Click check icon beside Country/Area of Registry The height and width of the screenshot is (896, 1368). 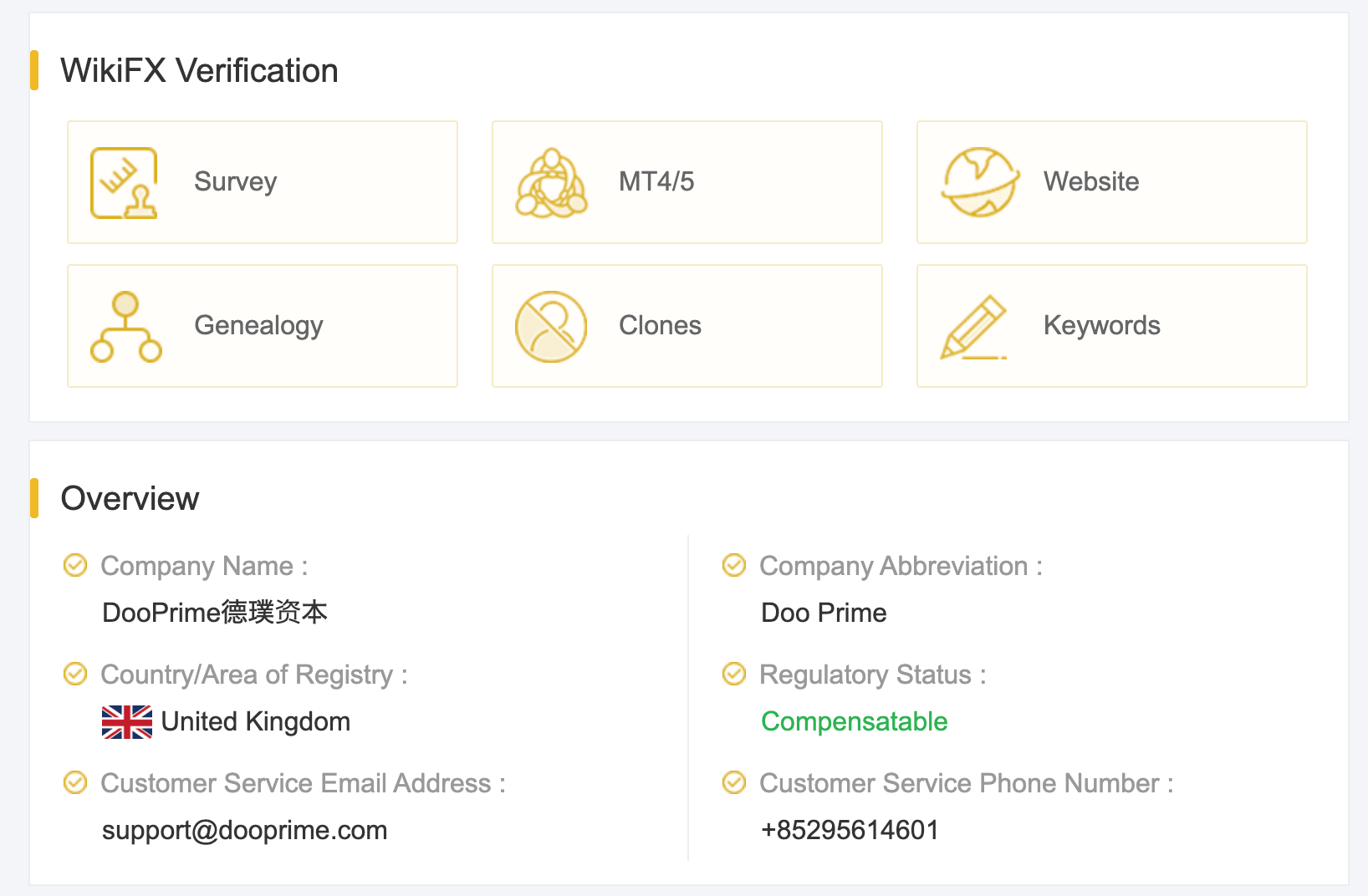75,674
